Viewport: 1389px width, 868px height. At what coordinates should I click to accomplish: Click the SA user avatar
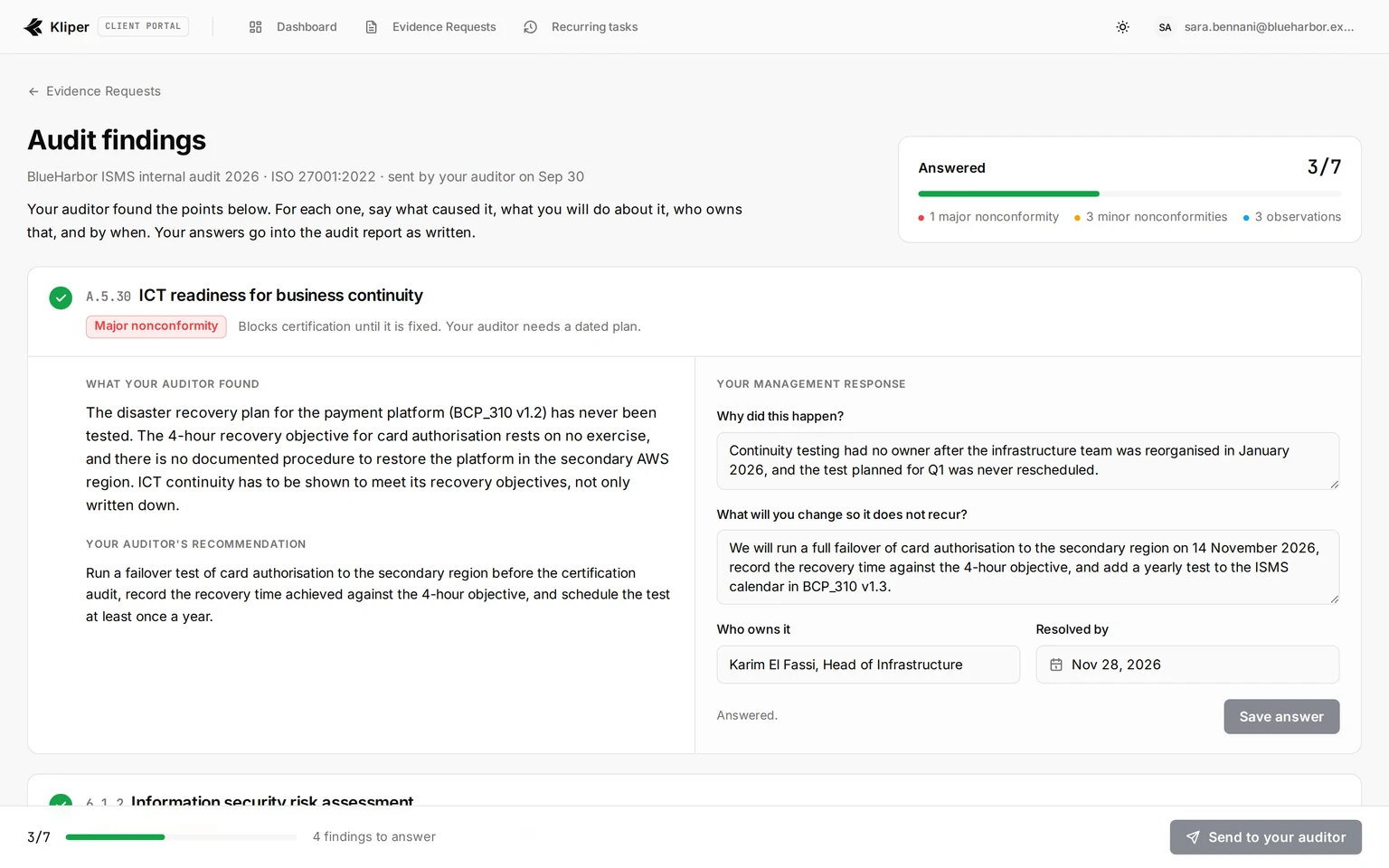(x=1165, y=27)
